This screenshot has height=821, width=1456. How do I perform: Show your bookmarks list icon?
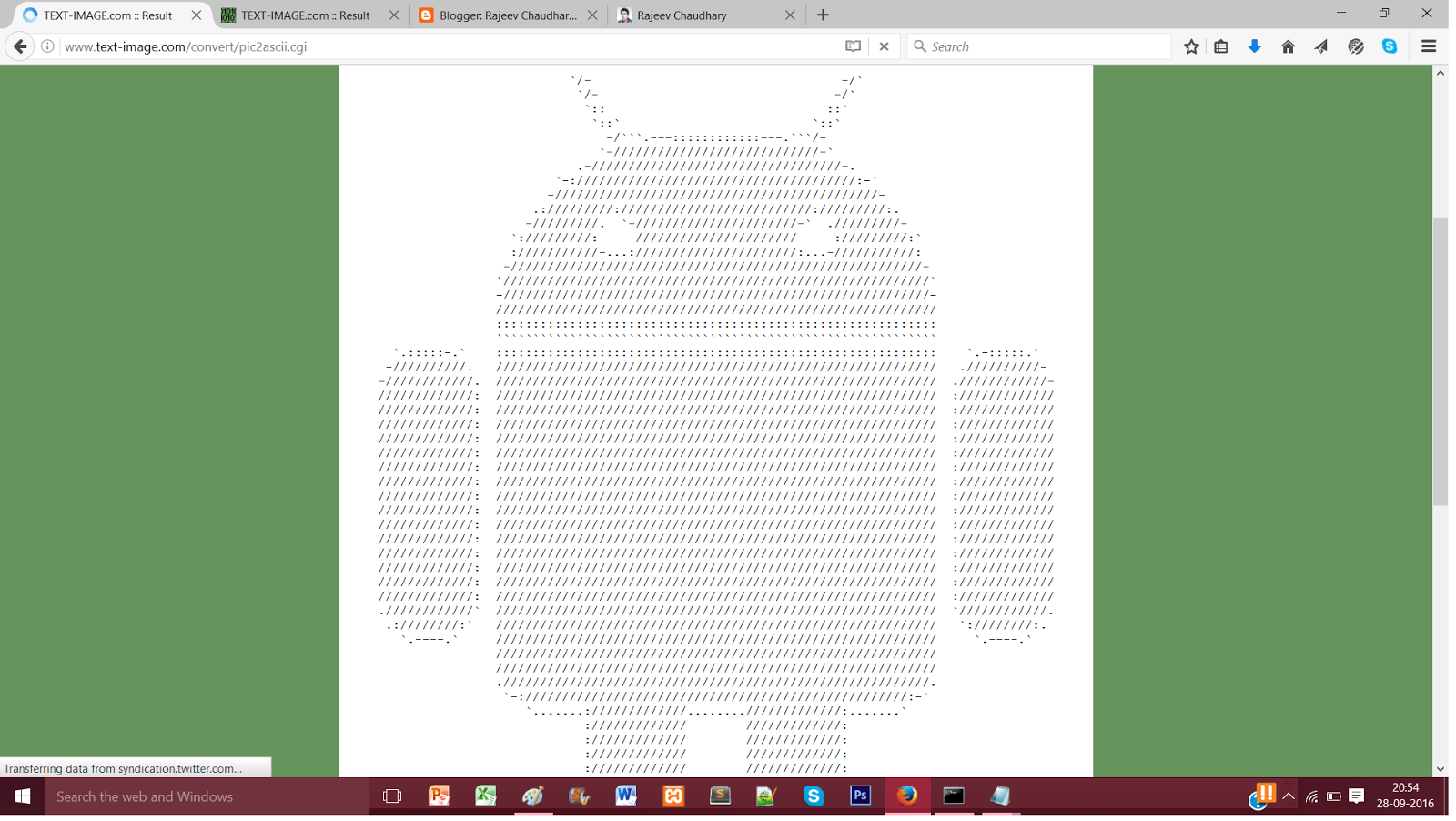tap(1221, 46)
